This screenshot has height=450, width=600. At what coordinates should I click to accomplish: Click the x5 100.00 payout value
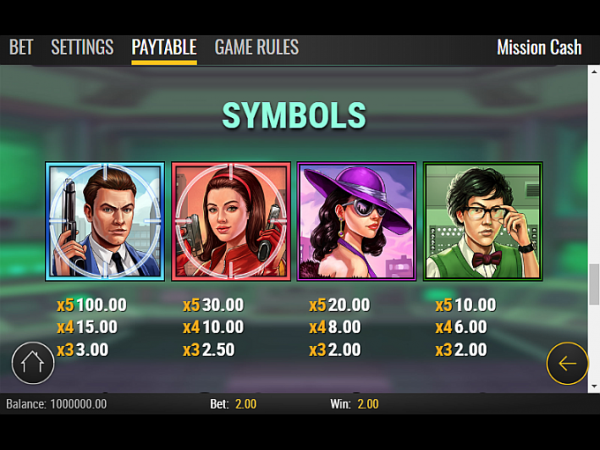point(91,305)
